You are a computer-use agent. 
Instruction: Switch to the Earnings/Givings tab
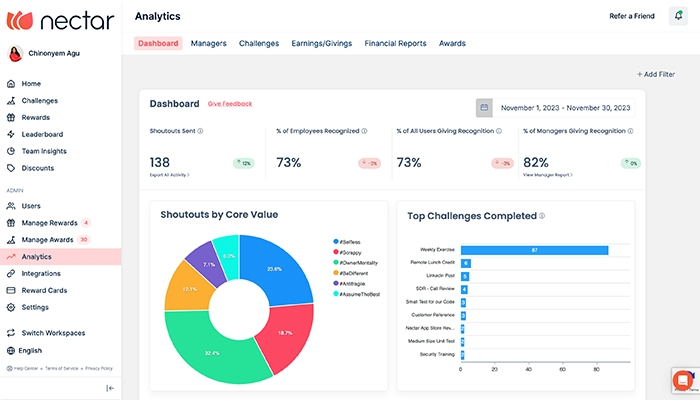(x=322, y=43)
